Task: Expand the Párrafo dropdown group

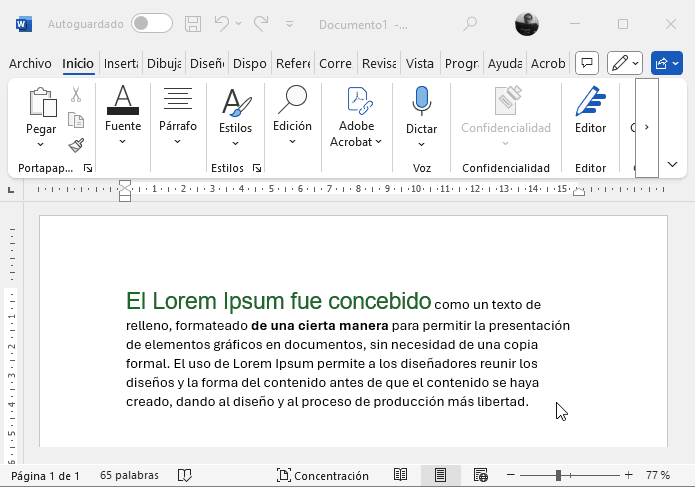Action: click(x=178, y=113)
